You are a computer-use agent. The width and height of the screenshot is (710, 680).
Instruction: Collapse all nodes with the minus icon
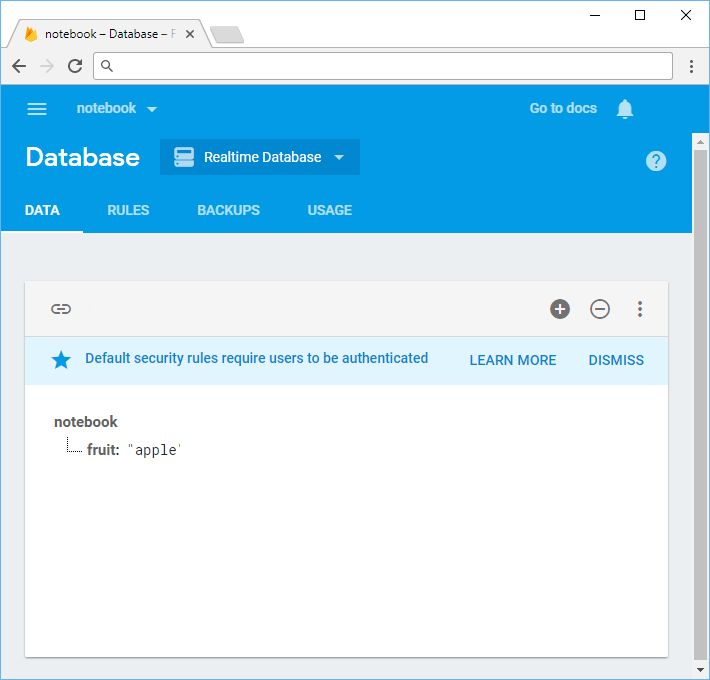coord(600,309)
